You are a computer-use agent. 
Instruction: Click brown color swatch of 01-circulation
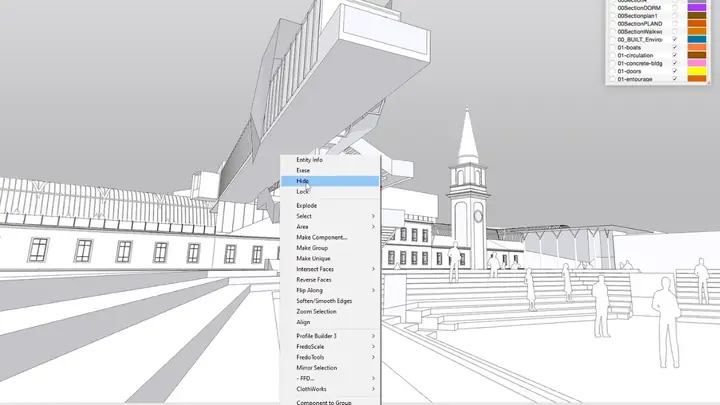[697, 55]
